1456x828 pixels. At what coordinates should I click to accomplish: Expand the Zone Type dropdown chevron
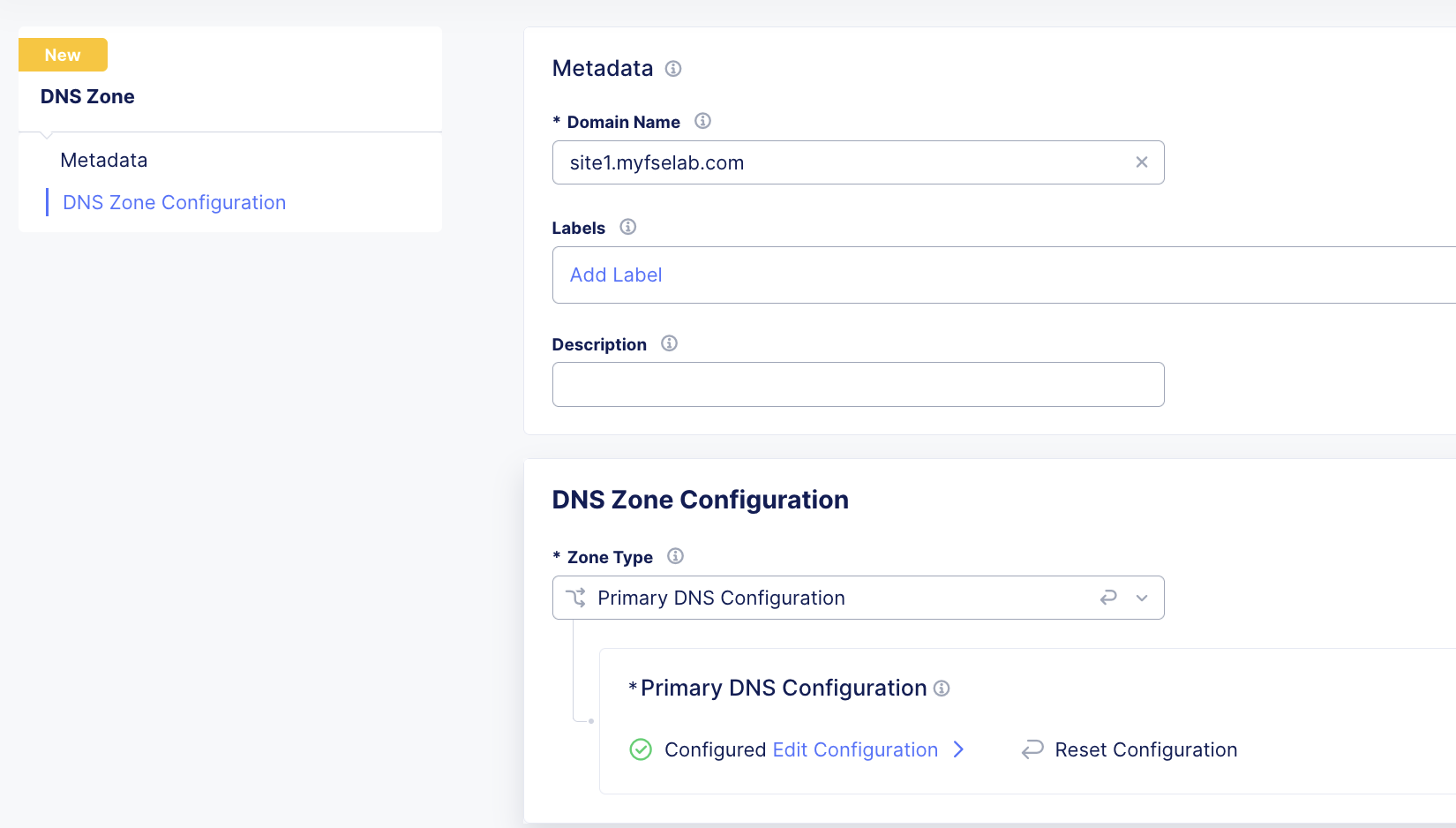point(1142,598)
